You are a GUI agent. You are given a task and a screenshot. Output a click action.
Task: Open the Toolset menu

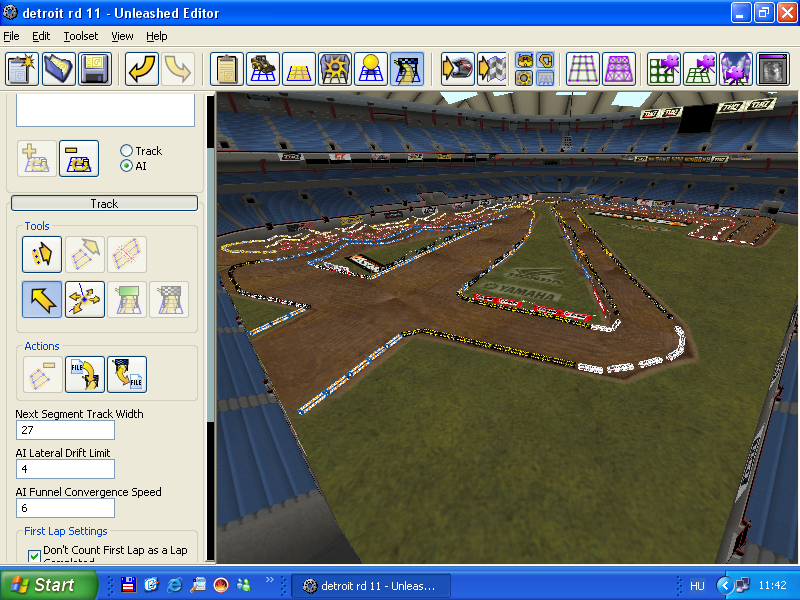81,36
